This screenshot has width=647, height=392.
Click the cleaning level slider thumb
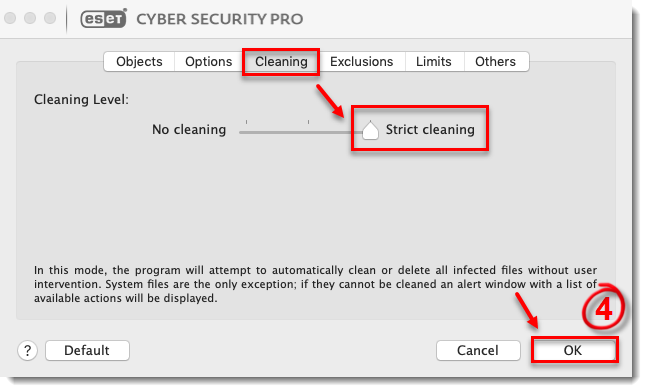pyautogui.click(x=370, y=131)
